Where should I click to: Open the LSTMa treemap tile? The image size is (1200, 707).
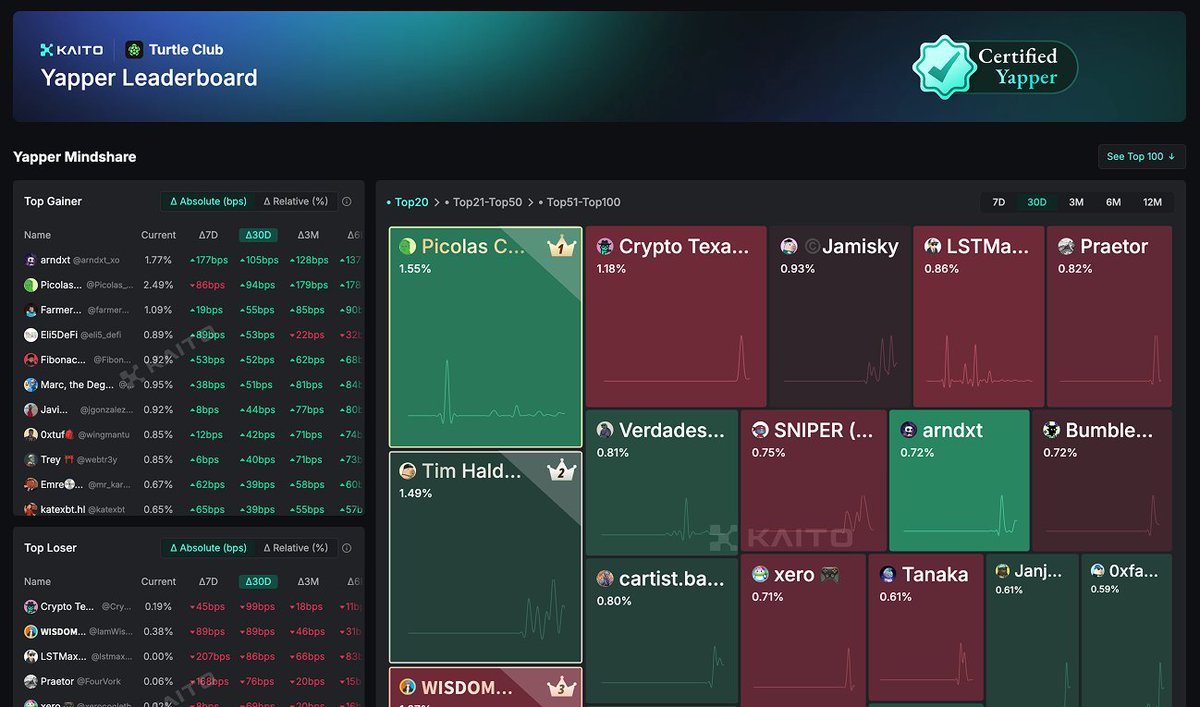coord(978,317)
